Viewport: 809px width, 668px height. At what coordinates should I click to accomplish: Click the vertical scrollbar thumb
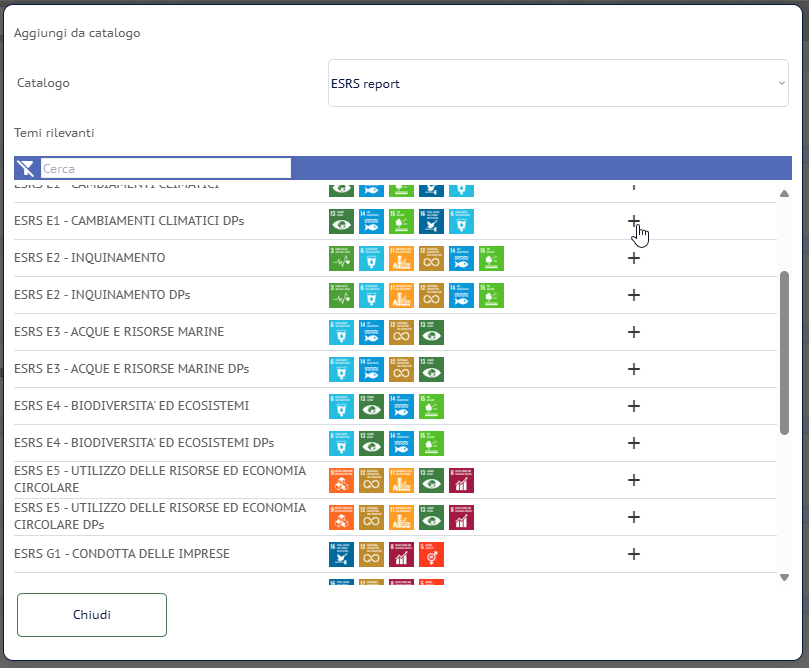point(784,350)
